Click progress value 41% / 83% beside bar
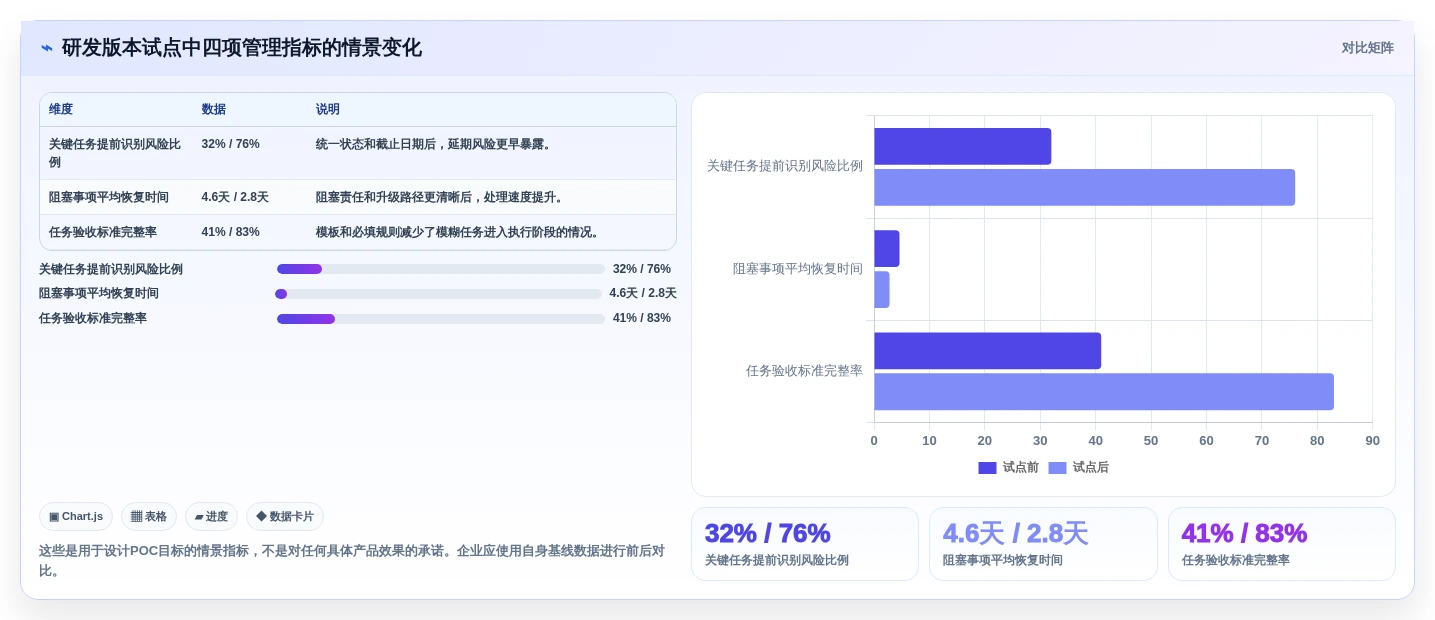The height and width of the screenshot is (620, 1435). (642, 318)
